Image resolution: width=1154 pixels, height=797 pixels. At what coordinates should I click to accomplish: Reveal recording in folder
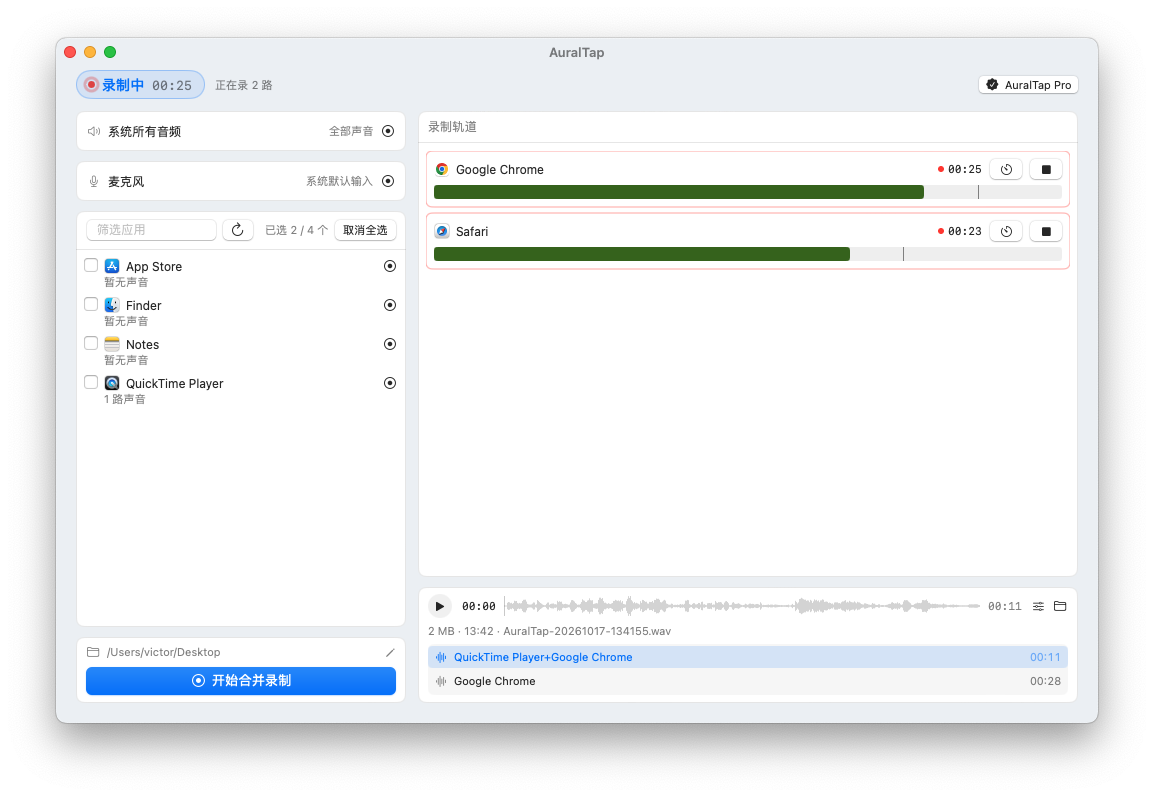point(1060,606)
